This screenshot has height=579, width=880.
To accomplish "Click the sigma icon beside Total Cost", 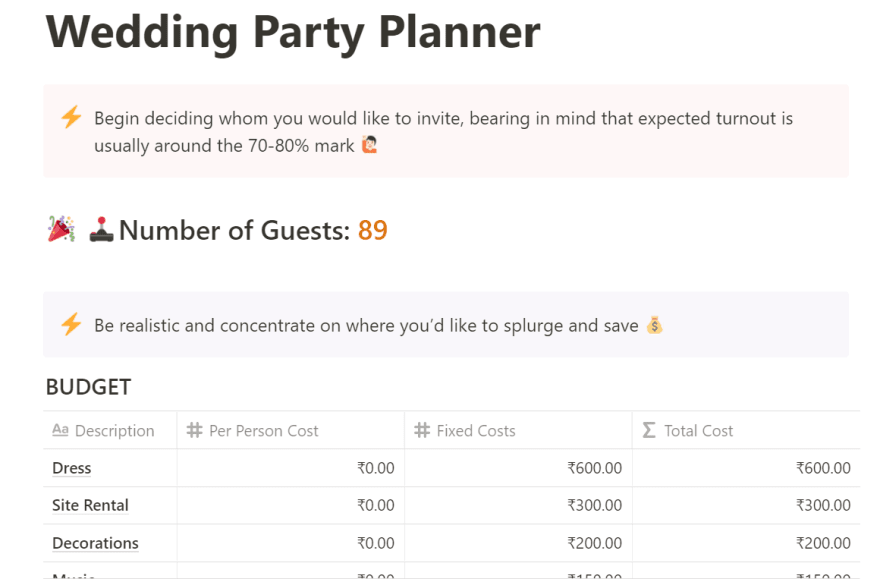I will pyautogui.click(x=649, y=430).
